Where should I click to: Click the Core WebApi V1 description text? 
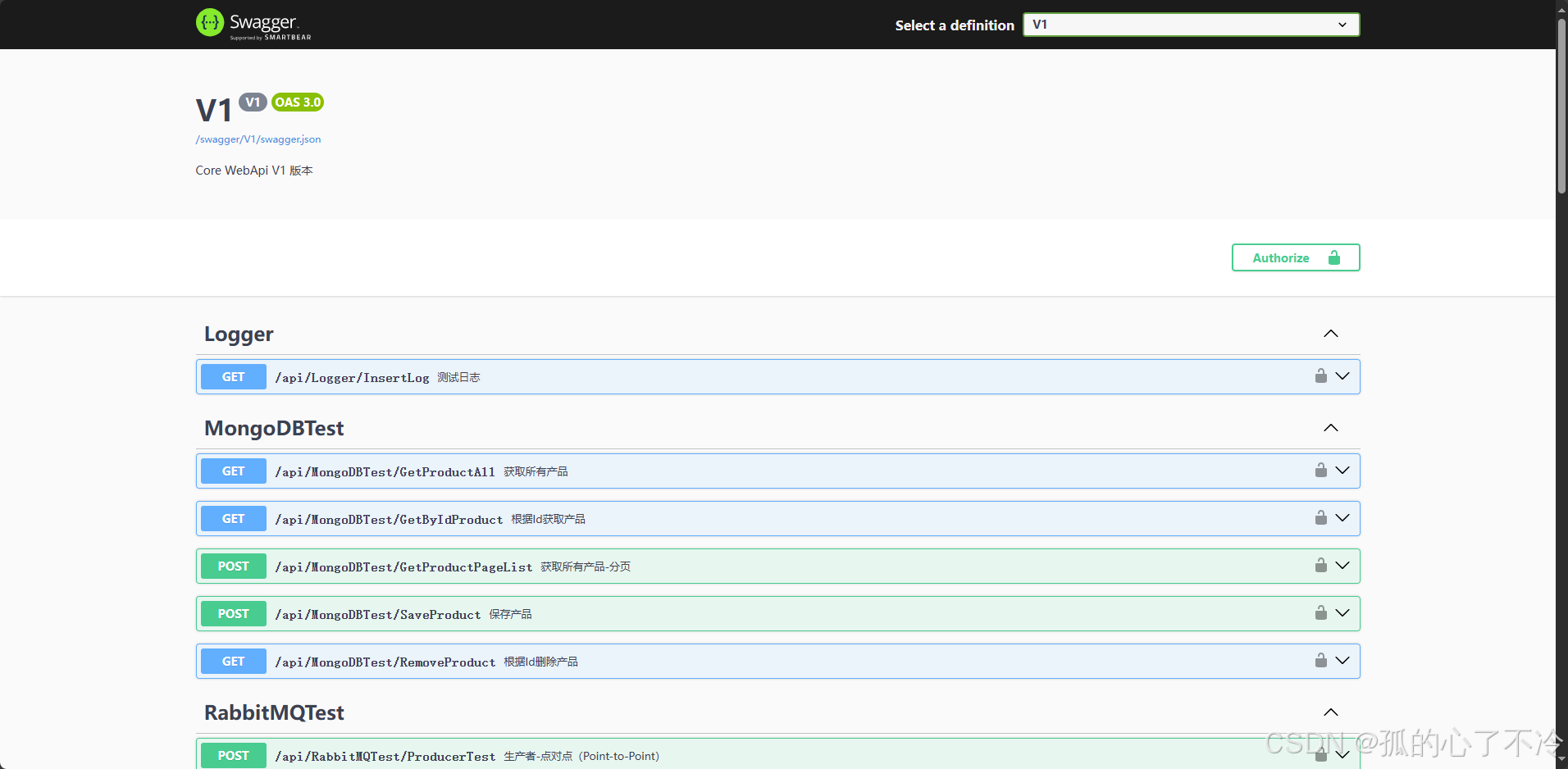[x=254, y=171]
